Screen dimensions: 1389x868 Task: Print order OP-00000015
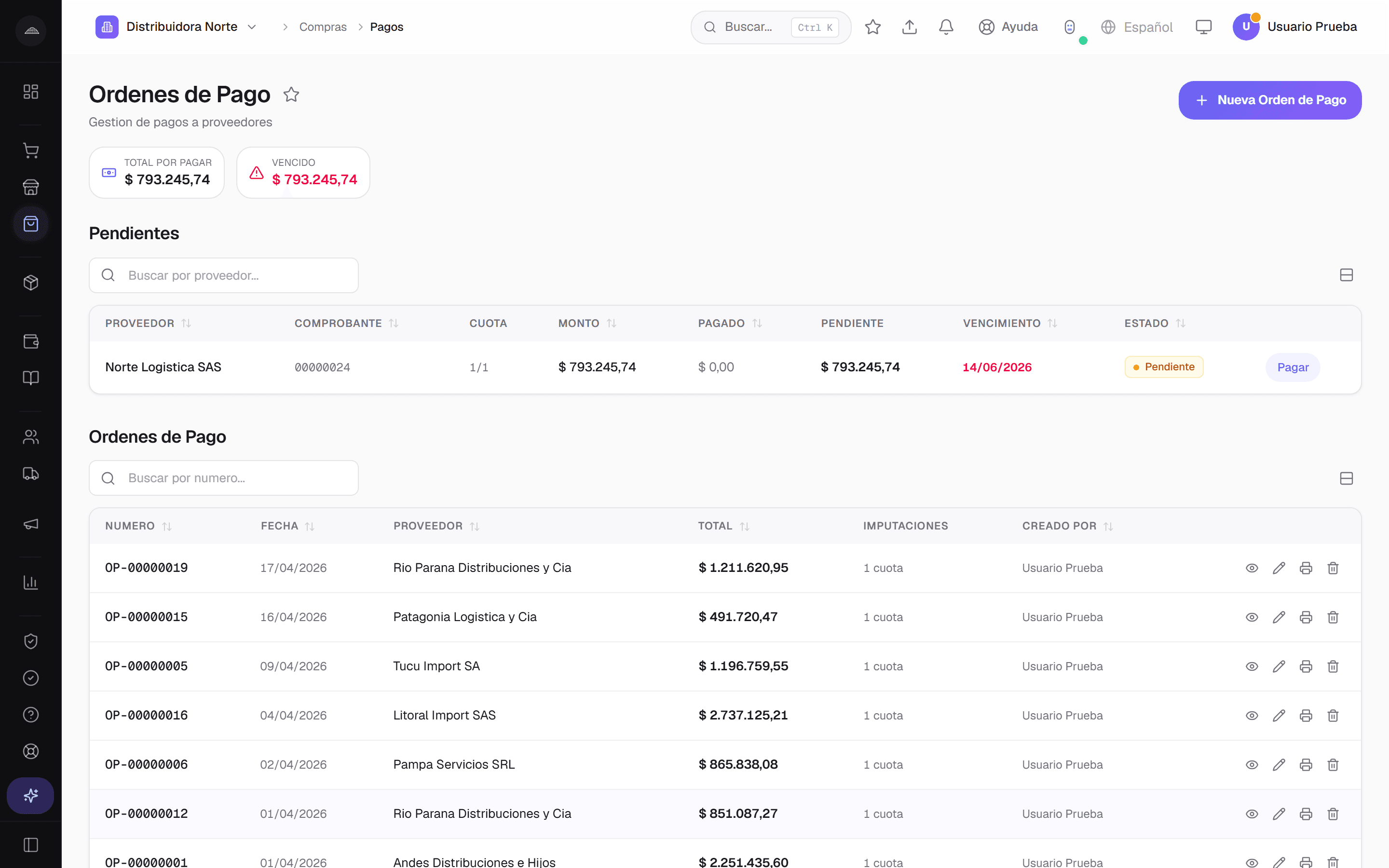pos(1306,617)
